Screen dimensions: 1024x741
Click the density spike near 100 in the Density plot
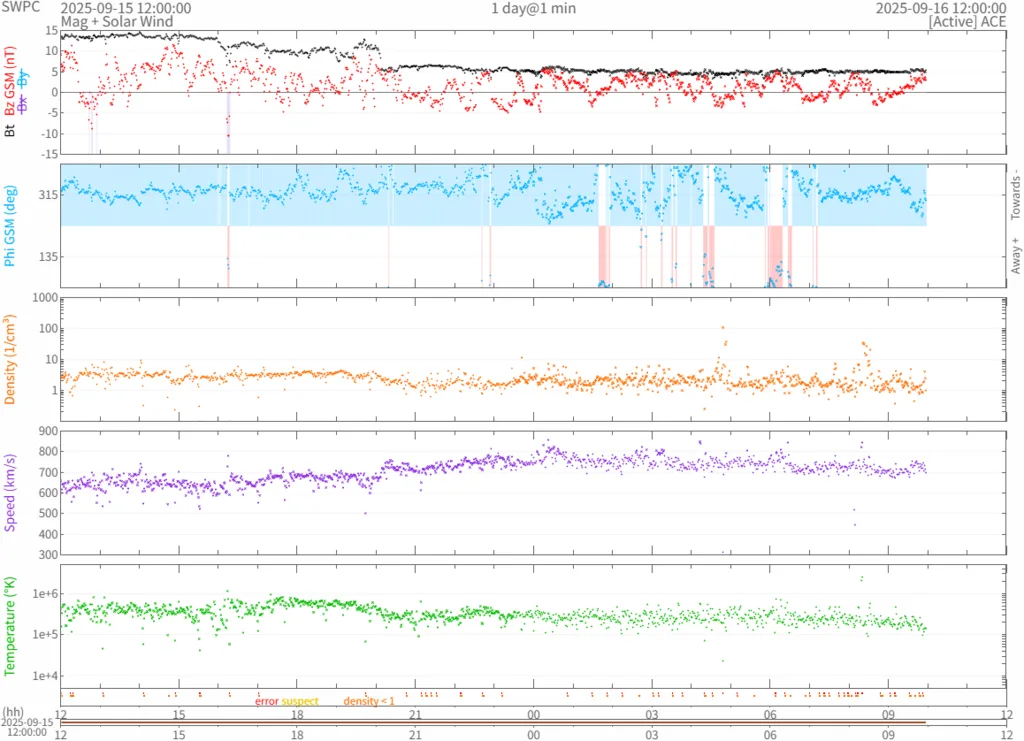(723, 327)
